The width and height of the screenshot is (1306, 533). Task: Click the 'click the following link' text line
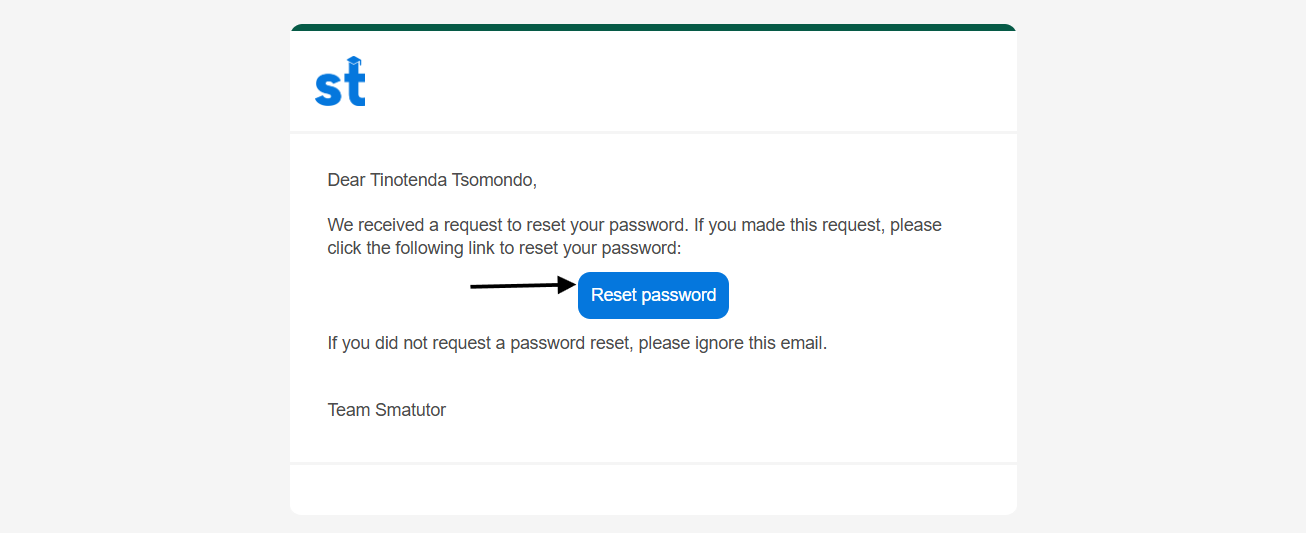pos(504,248)
